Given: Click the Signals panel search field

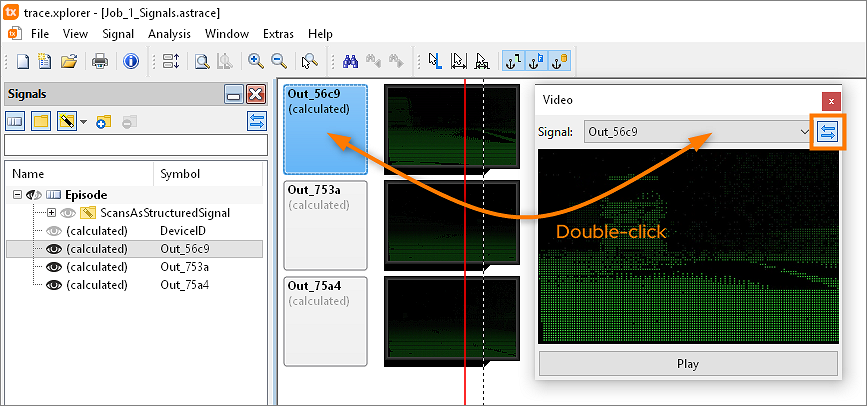Looking at the screenshot, I should 136,145.
